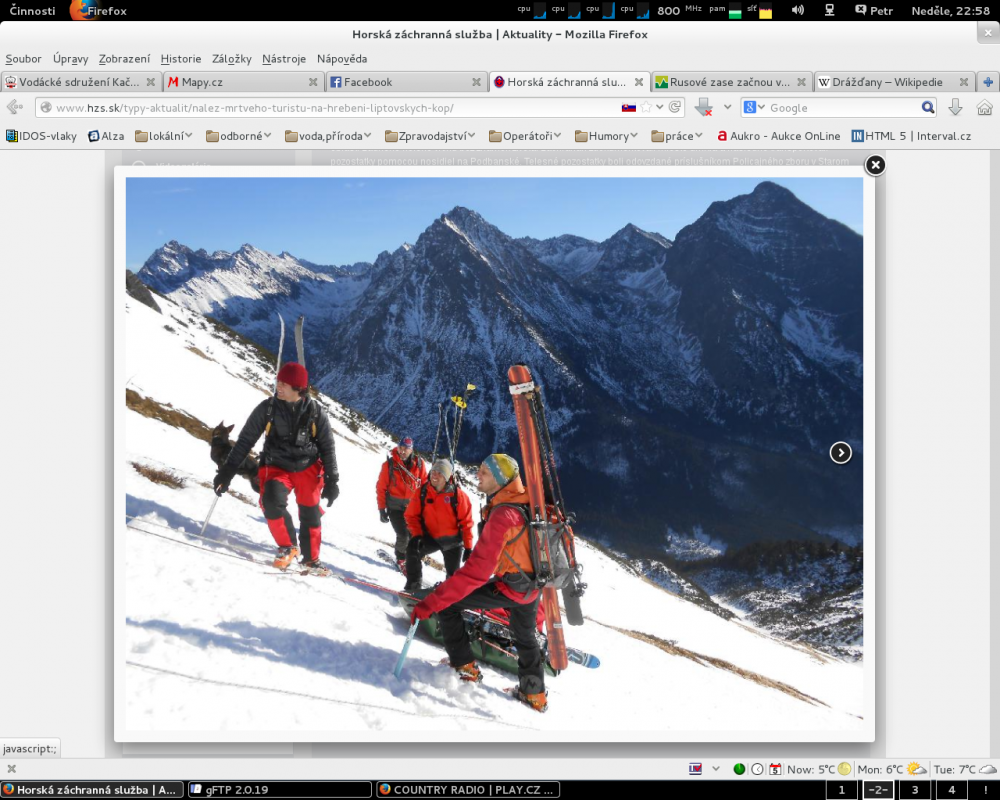This screenshot has width=1000, height=800.
Task: Close the Facebook tab
Action: 477,82
